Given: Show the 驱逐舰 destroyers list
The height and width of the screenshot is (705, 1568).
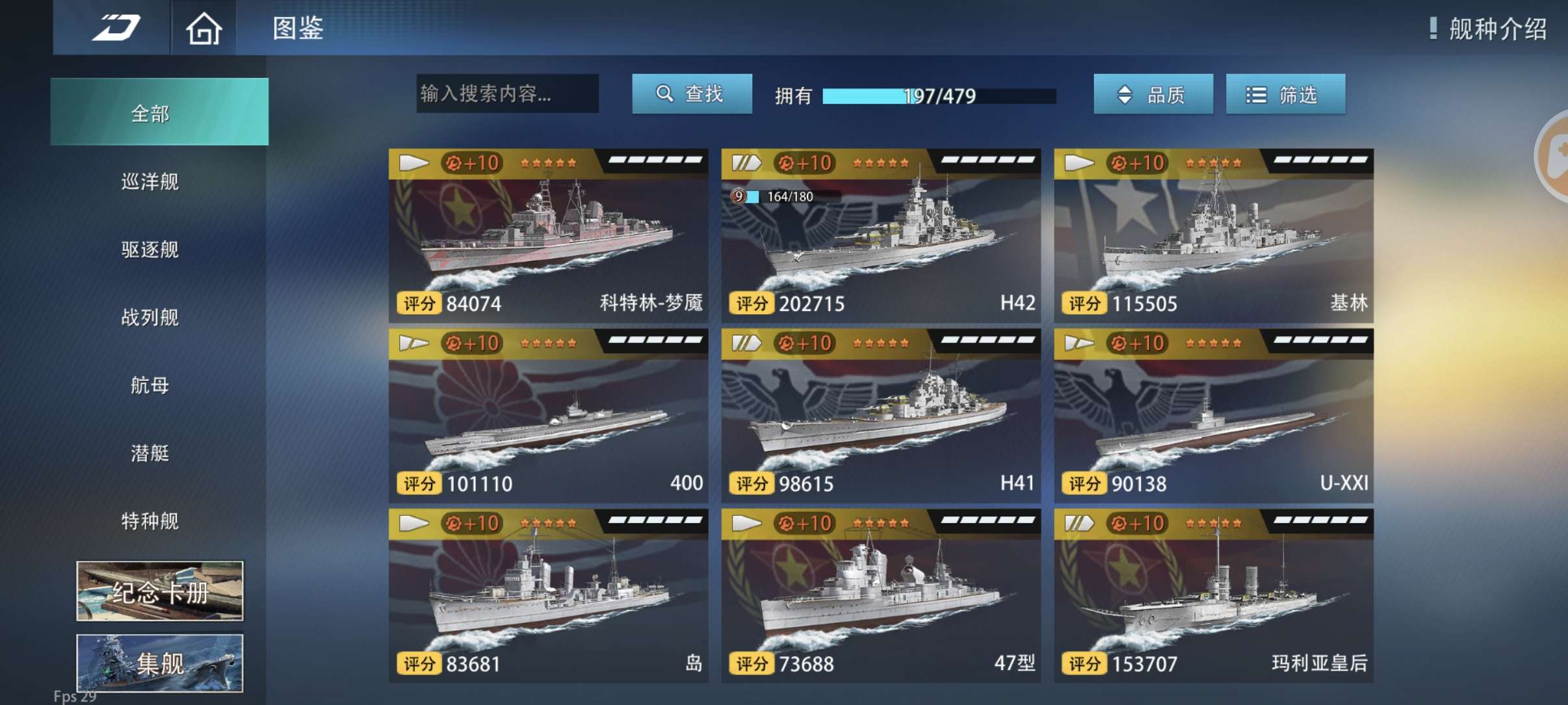Looking at the screenshot, I should click(x=150, y=249).
